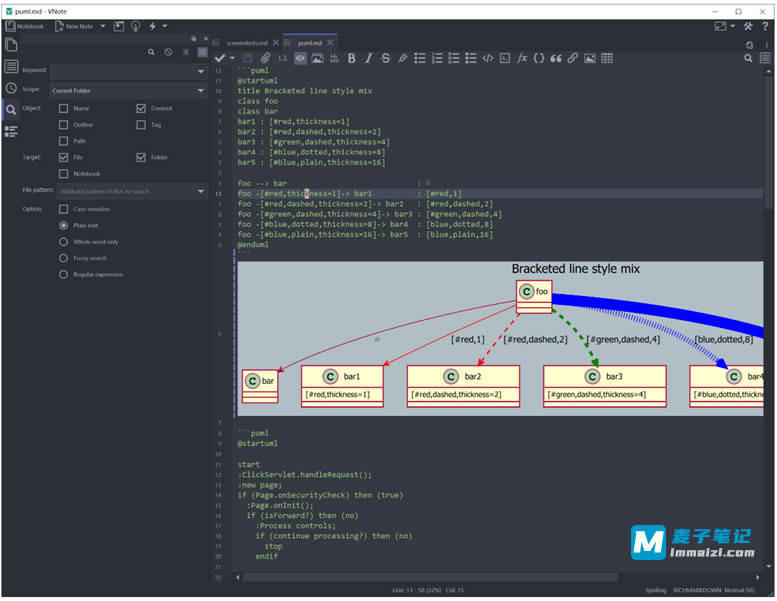Insert an unordered list

pyautogui.click(x=420, y=58)
